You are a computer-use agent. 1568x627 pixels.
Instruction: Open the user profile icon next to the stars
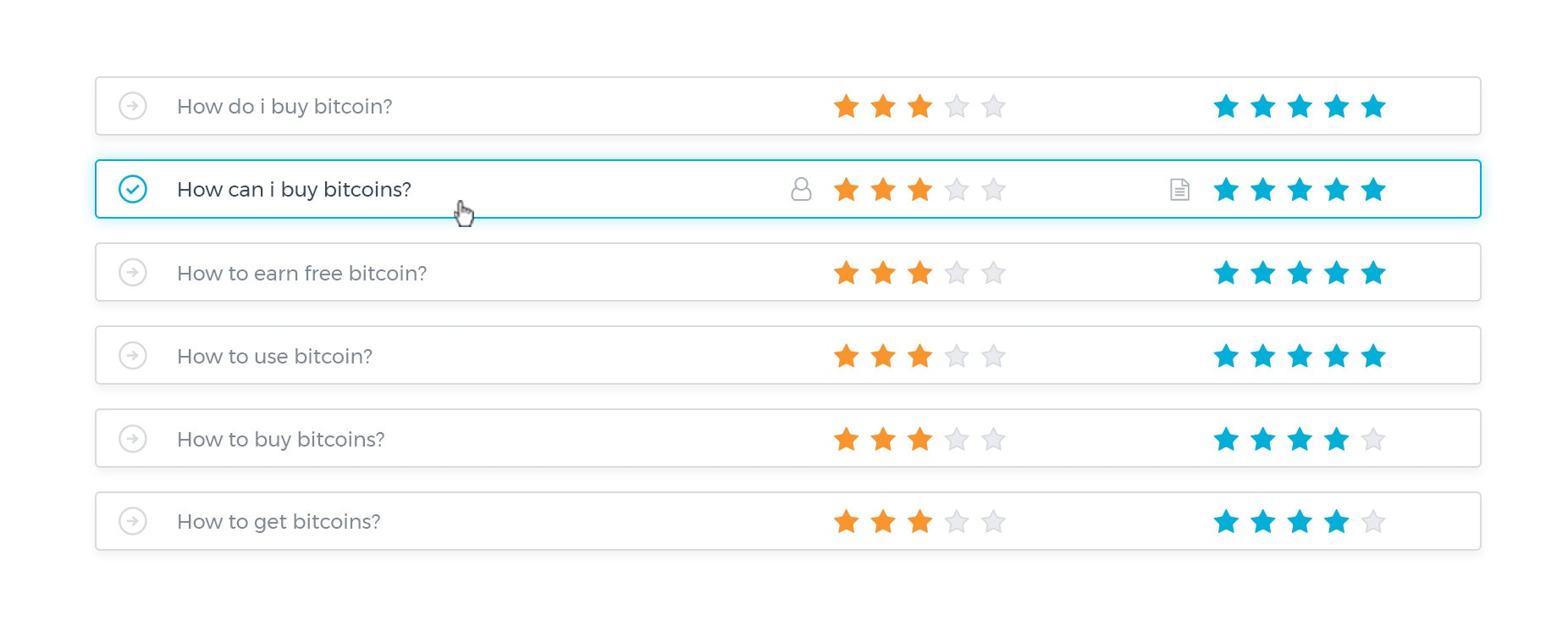800,189
